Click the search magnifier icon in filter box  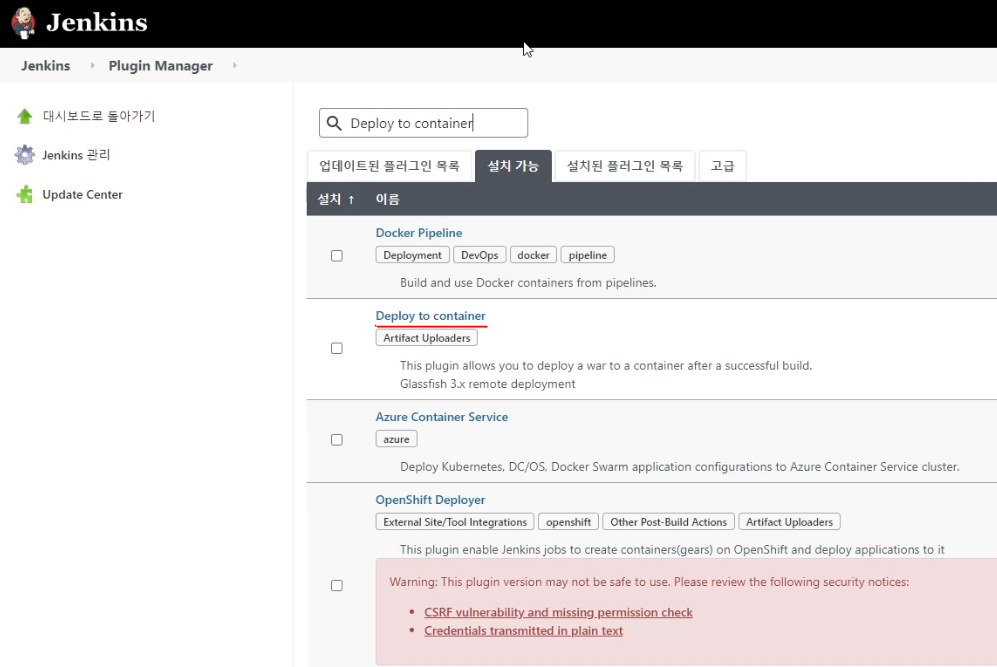click(x=334, y=124)
